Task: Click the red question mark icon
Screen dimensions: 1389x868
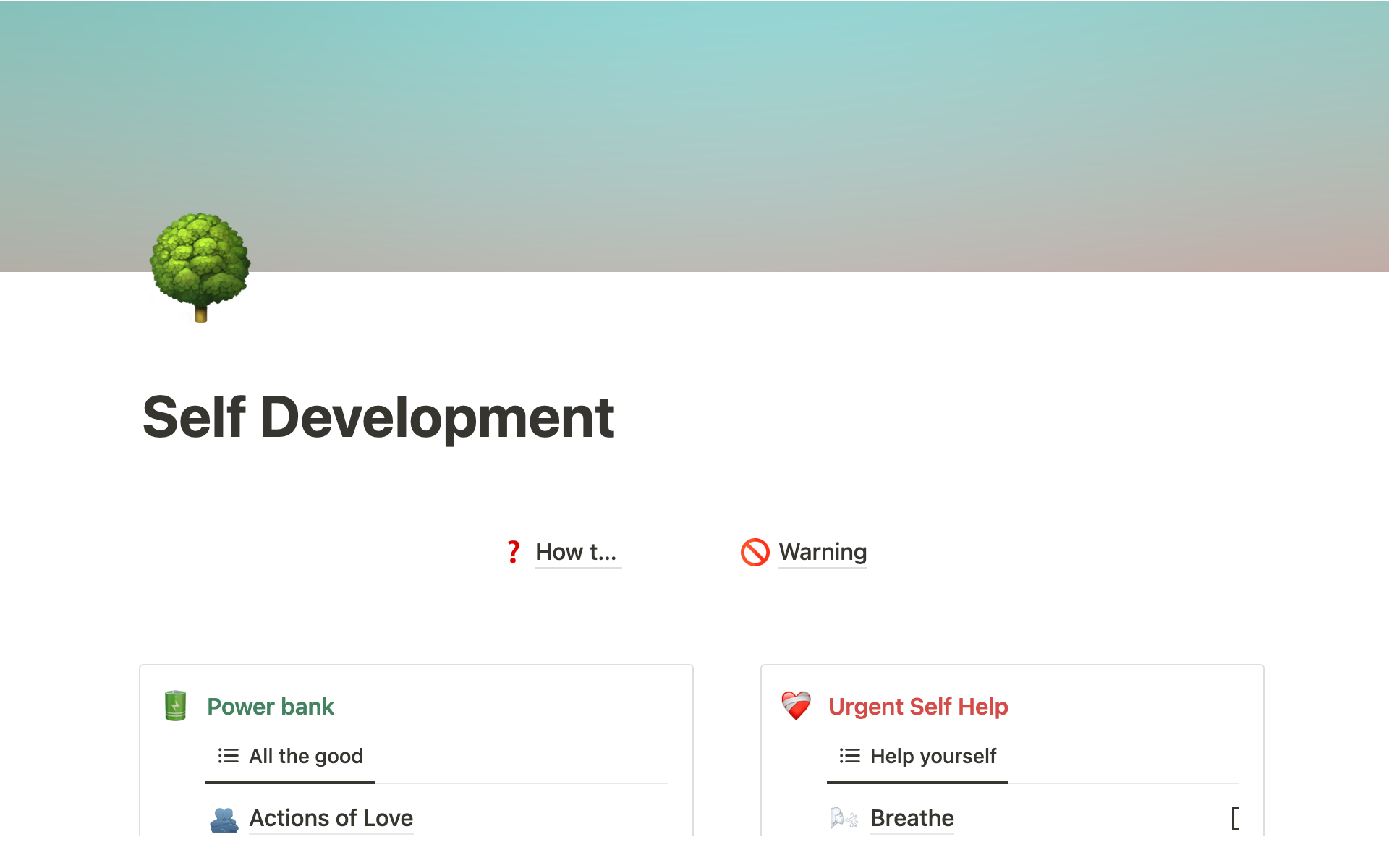Action: click(514, 552)
